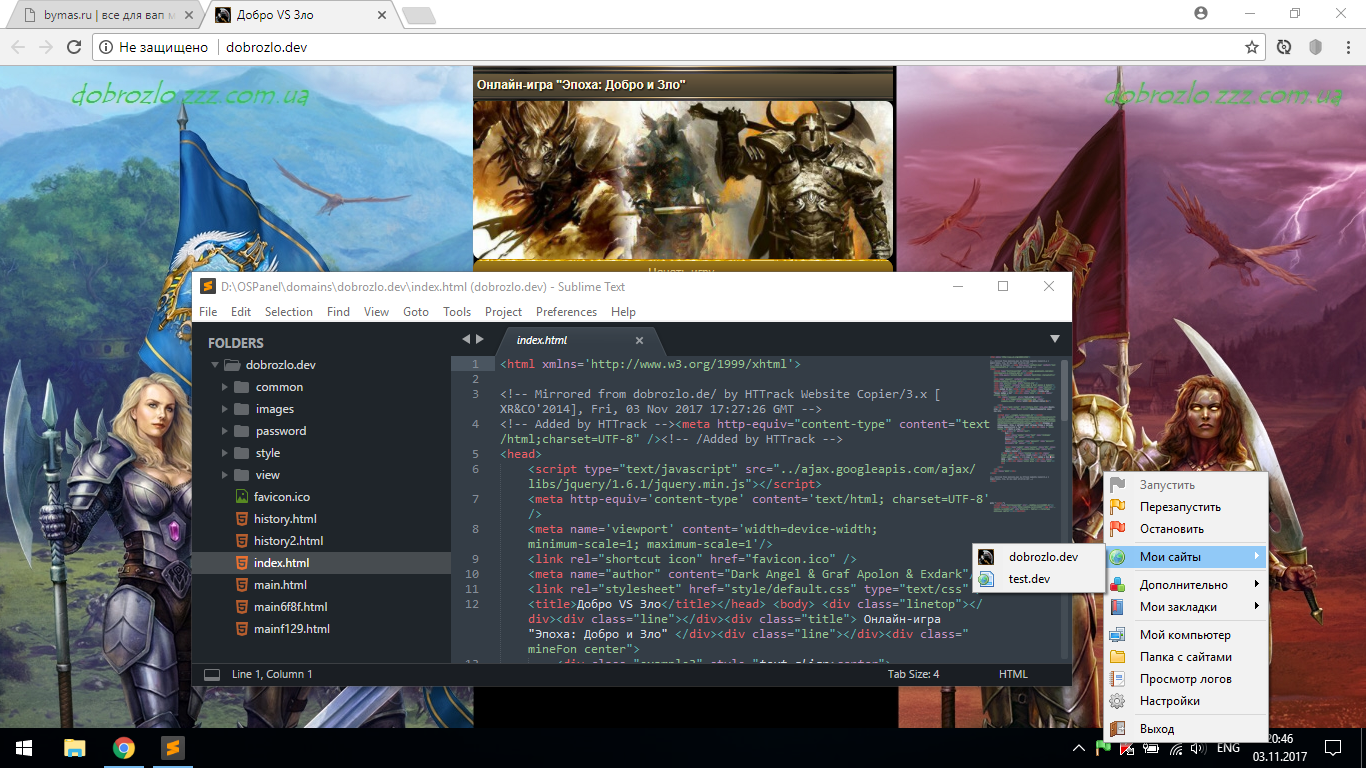Screen dimensions: 1366x768
Task: Close the Добро VS Зло Chrome tab
Action: (381, 15)
